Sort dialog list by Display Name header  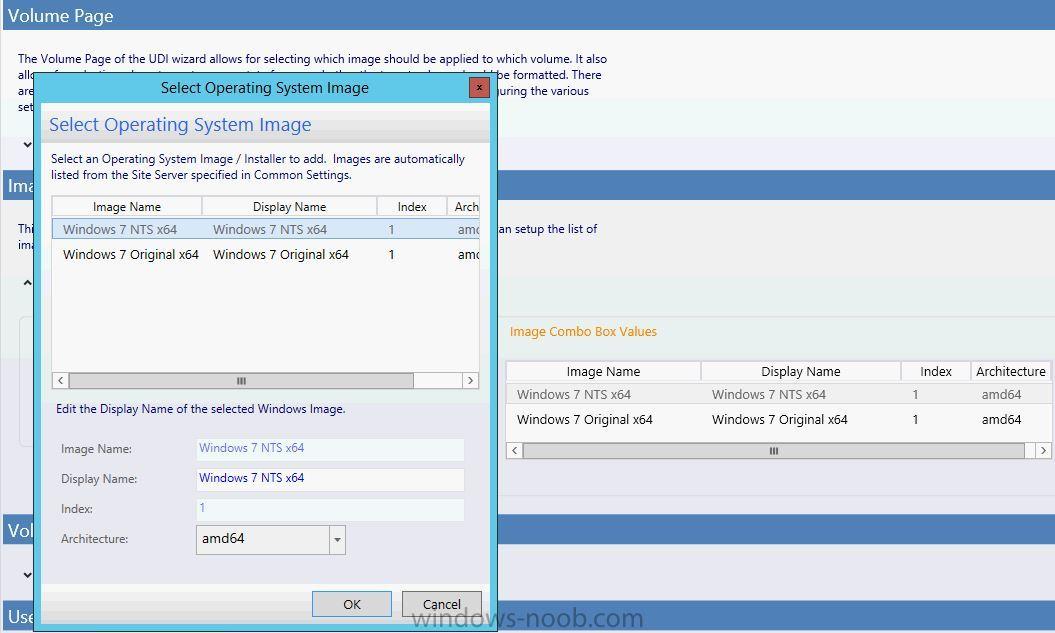(289, 207)
